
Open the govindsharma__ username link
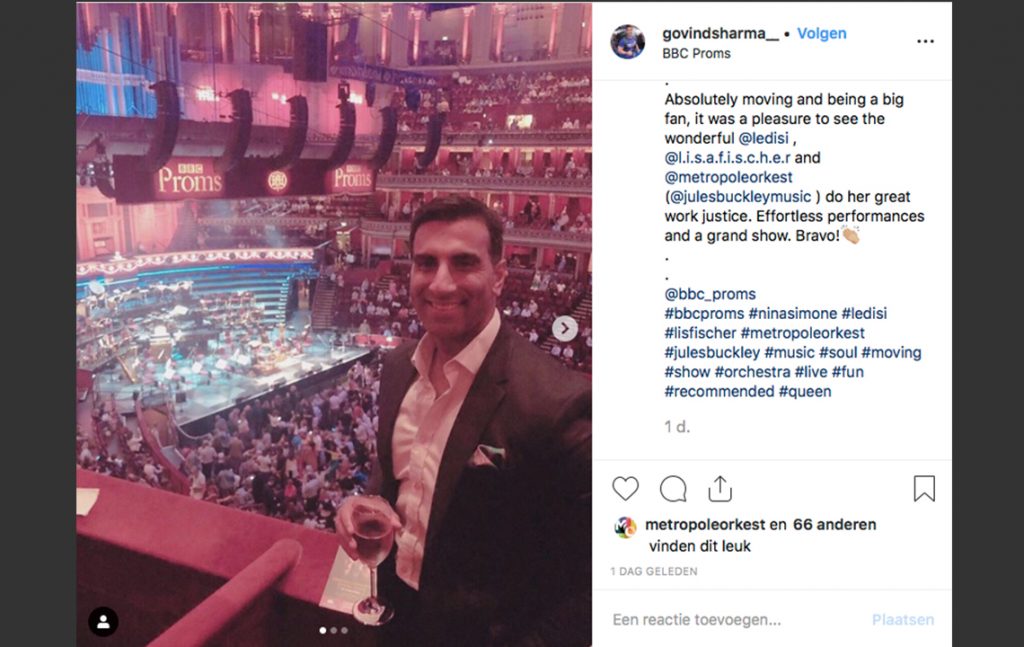click(720, 33)
